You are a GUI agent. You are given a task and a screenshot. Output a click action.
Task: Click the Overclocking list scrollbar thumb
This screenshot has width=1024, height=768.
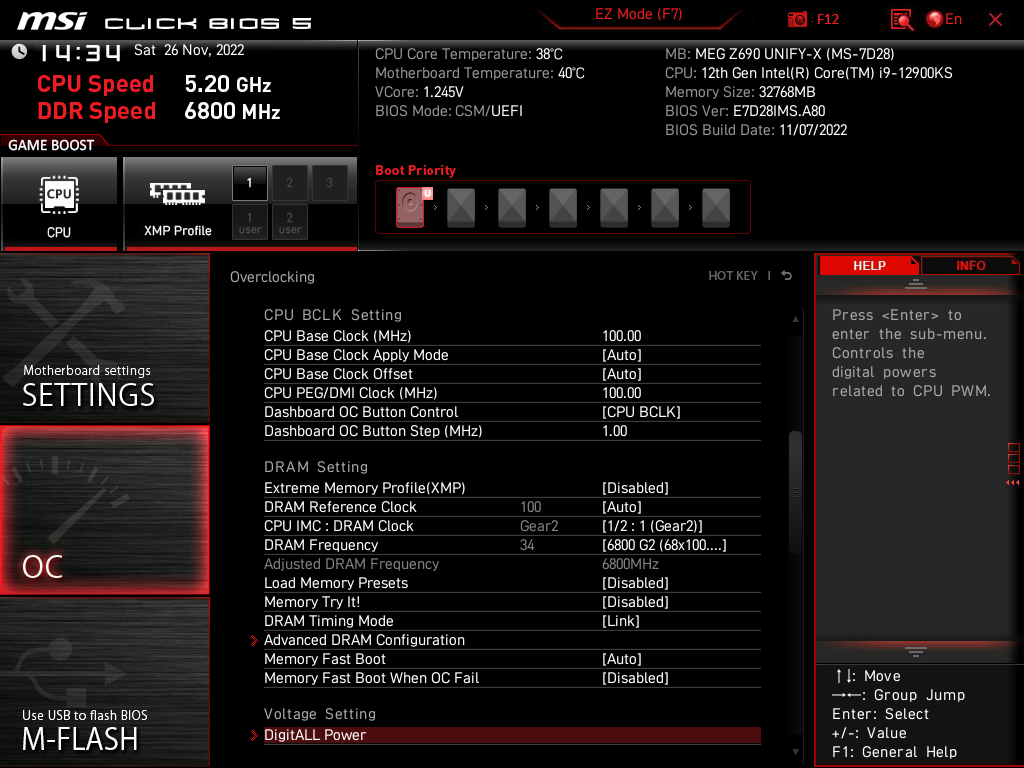(795, 493)
